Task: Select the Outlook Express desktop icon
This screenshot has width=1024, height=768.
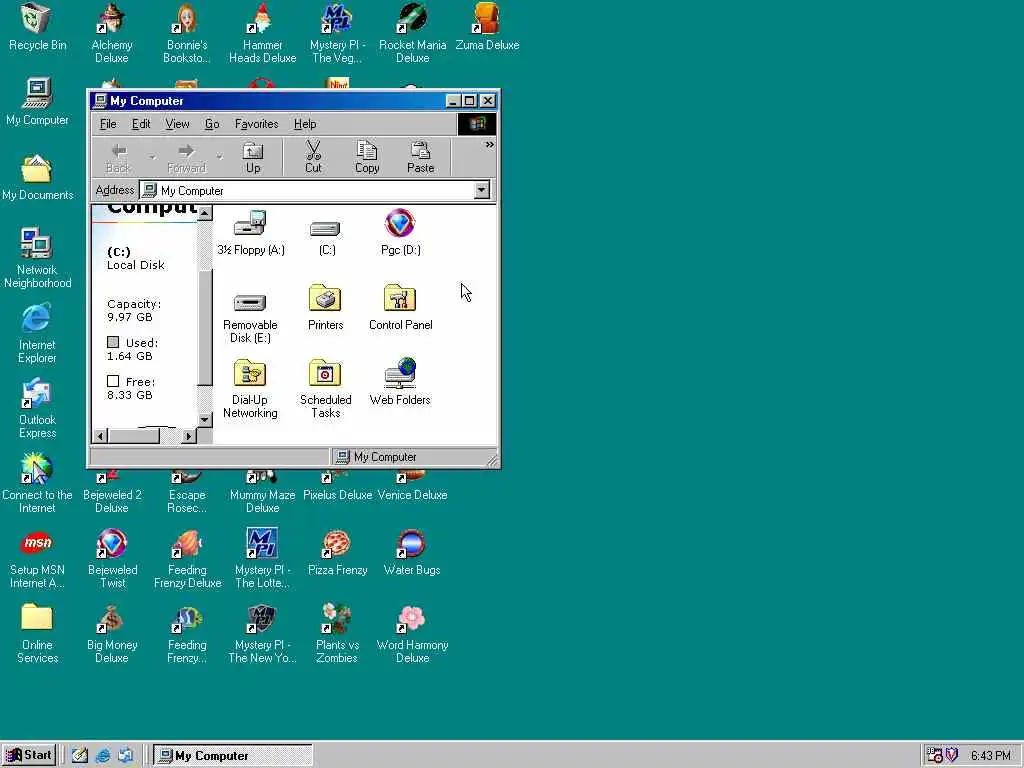Action: (37, 408)
